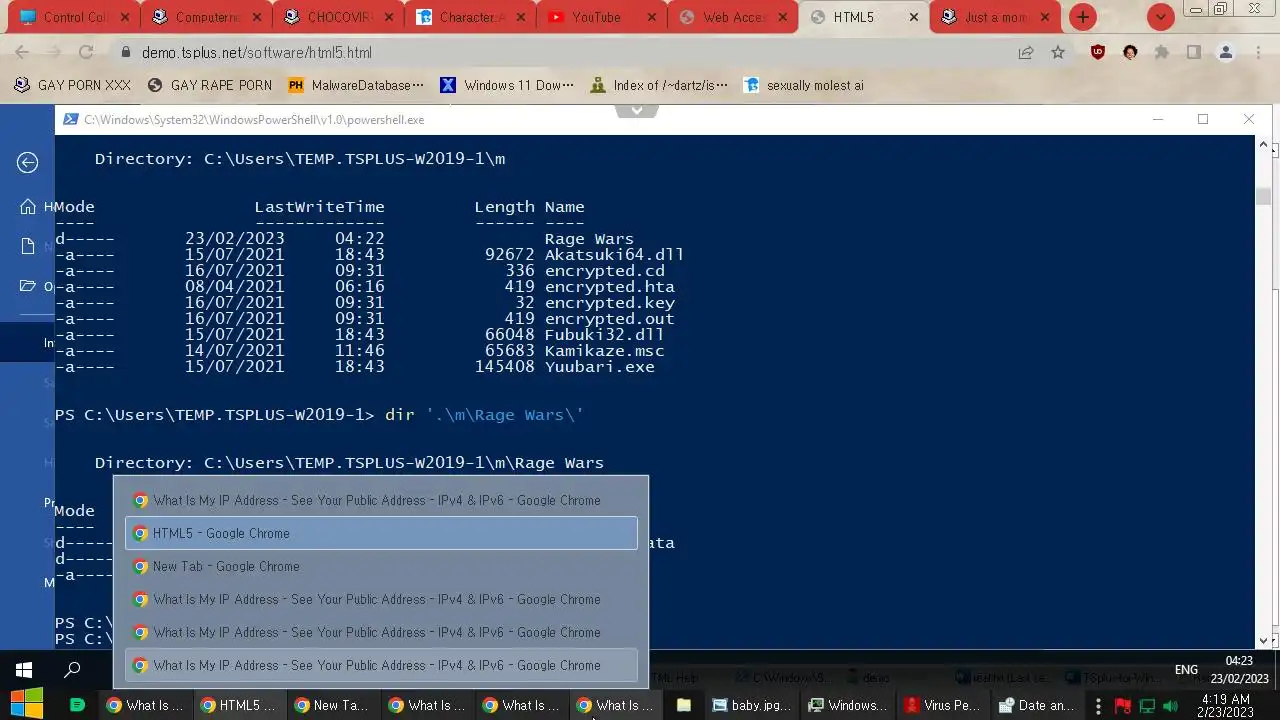
Task: Open the Chrome three-dot menu
Action: coord(1258,52)
